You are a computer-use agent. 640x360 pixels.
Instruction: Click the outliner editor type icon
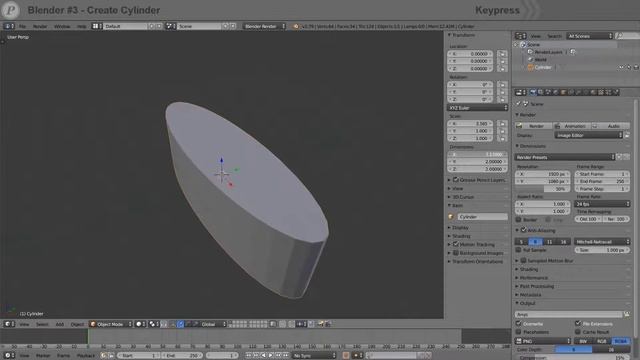(x=520, y=36)
